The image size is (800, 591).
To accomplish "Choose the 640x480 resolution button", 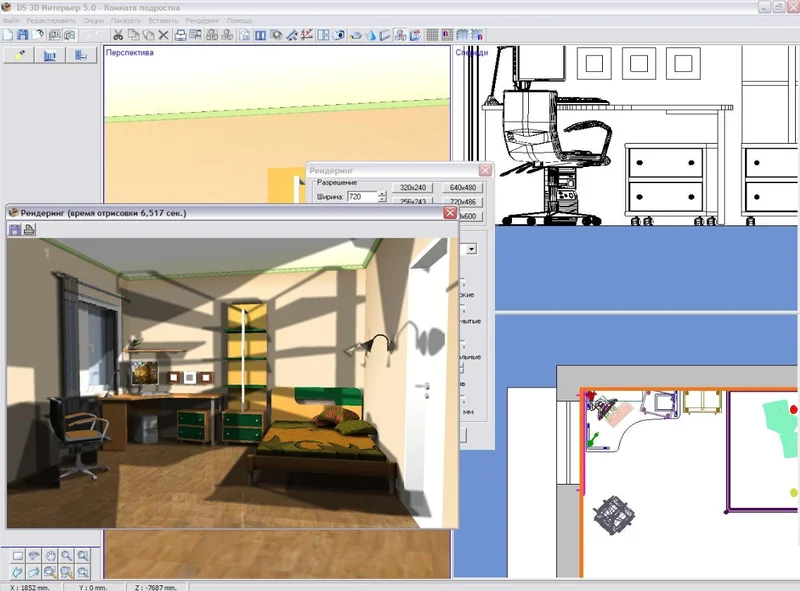I will pyautogui.click(x=463, y=188).
